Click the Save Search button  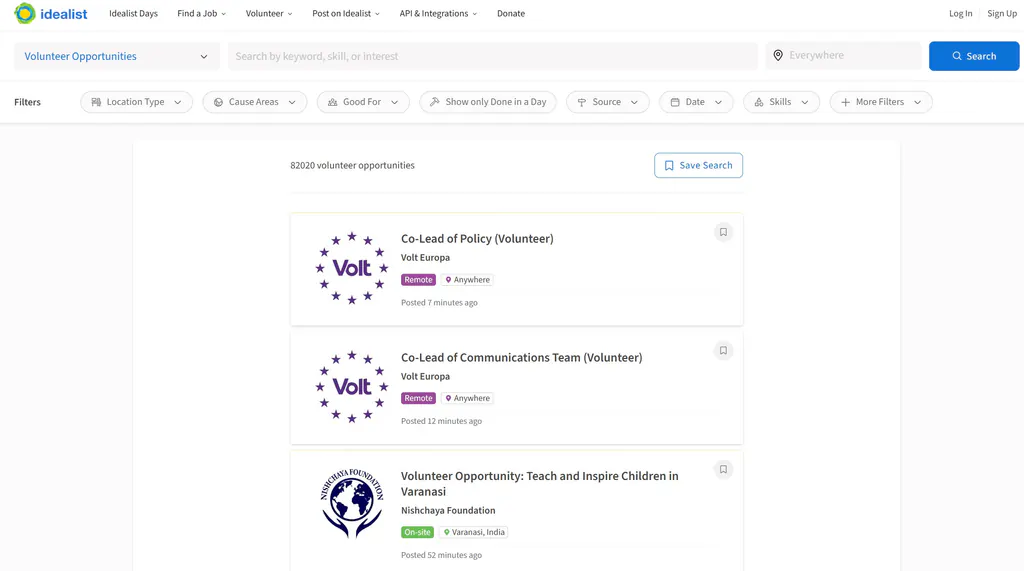tap(698, 165)
